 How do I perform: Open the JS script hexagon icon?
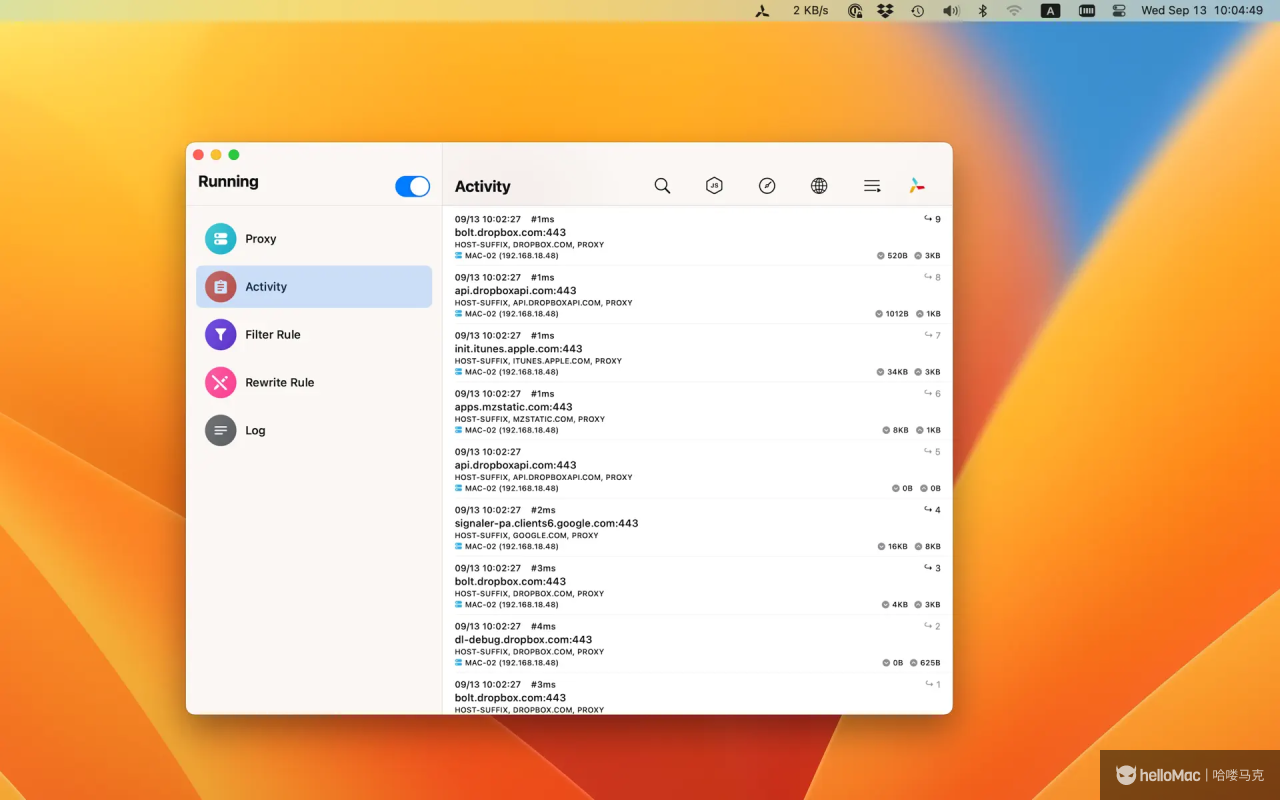pyautogui.click(x=714, y=186)
